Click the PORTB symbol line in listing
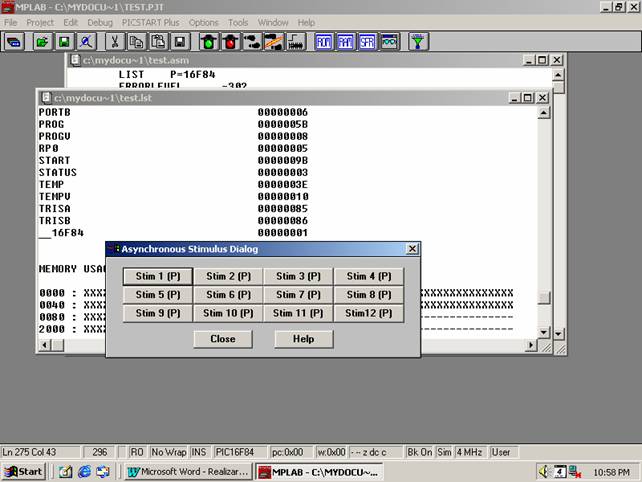The height and width of the screenshot is (482, 642). point(173,112)
